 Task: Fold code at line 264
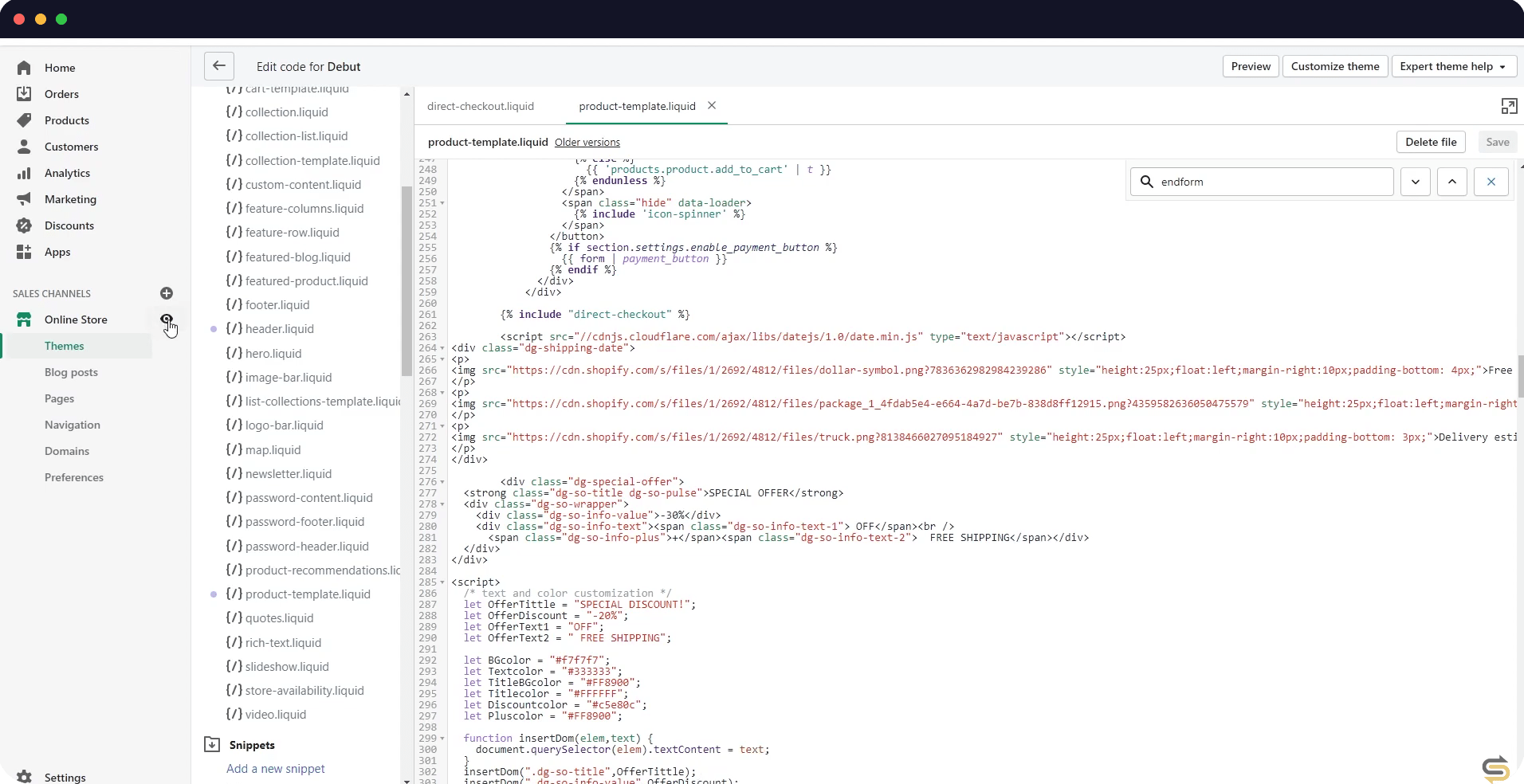click(x=442, y=348)
